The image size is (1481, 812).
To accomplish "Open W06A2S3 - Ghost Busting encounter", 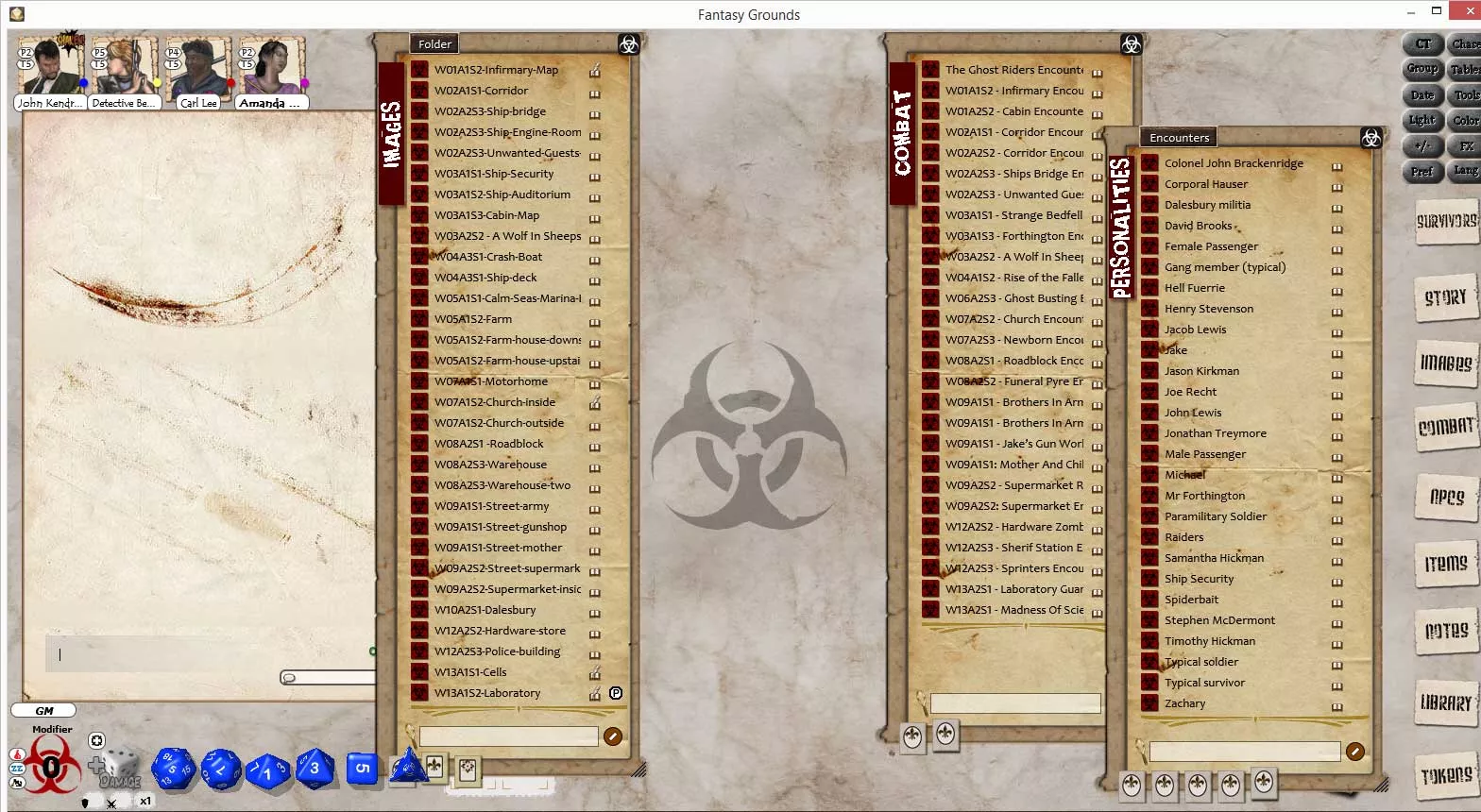I will coord(1014,298).
